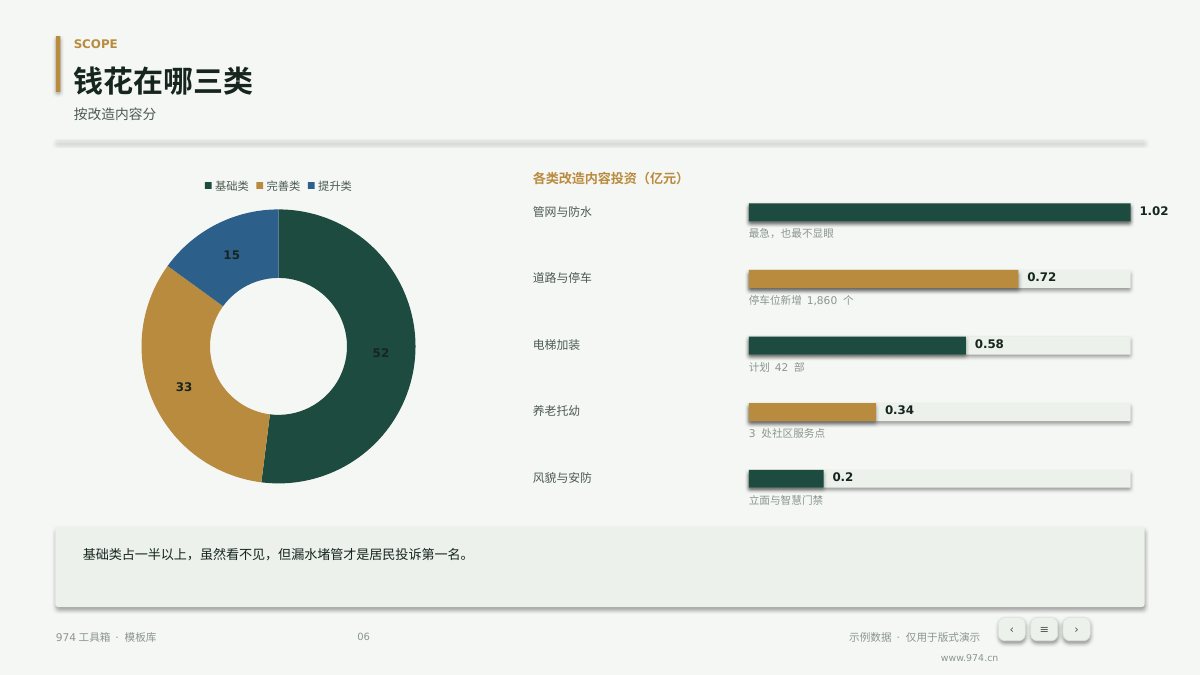Click the row label 道路与停车

(562, 278)
